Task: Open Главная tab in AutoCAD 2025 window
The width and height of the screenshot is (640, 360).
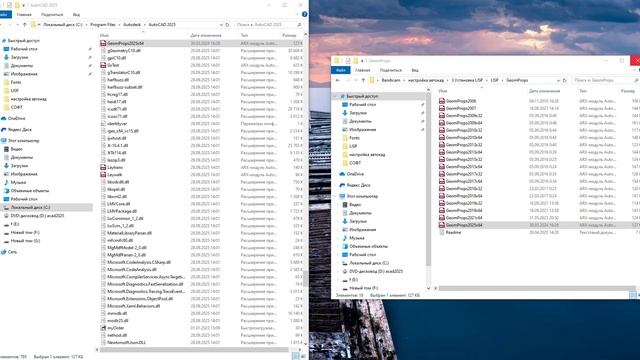Action: click(24, 15)
